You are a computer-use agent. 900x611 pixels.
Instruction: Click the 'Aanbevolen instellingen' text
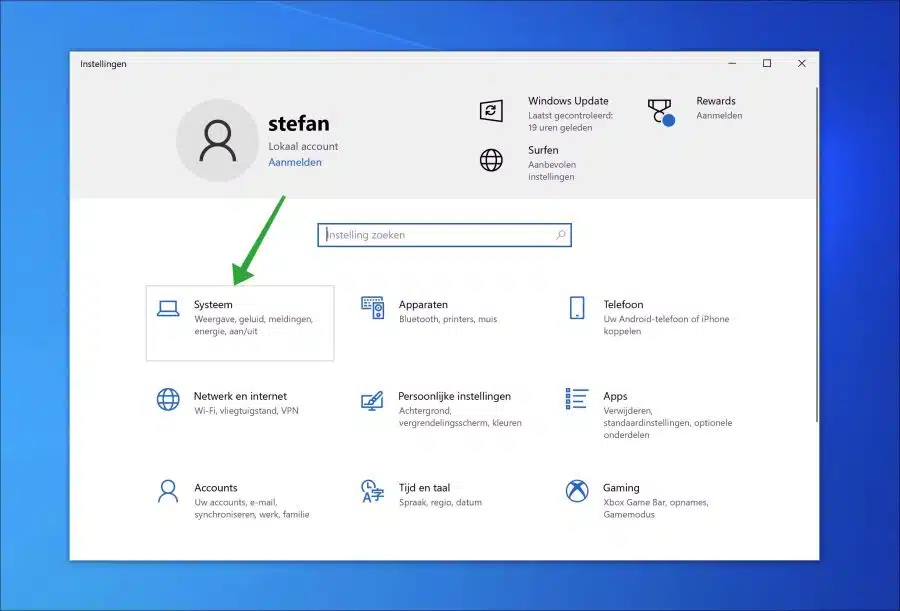coord(552,171)
